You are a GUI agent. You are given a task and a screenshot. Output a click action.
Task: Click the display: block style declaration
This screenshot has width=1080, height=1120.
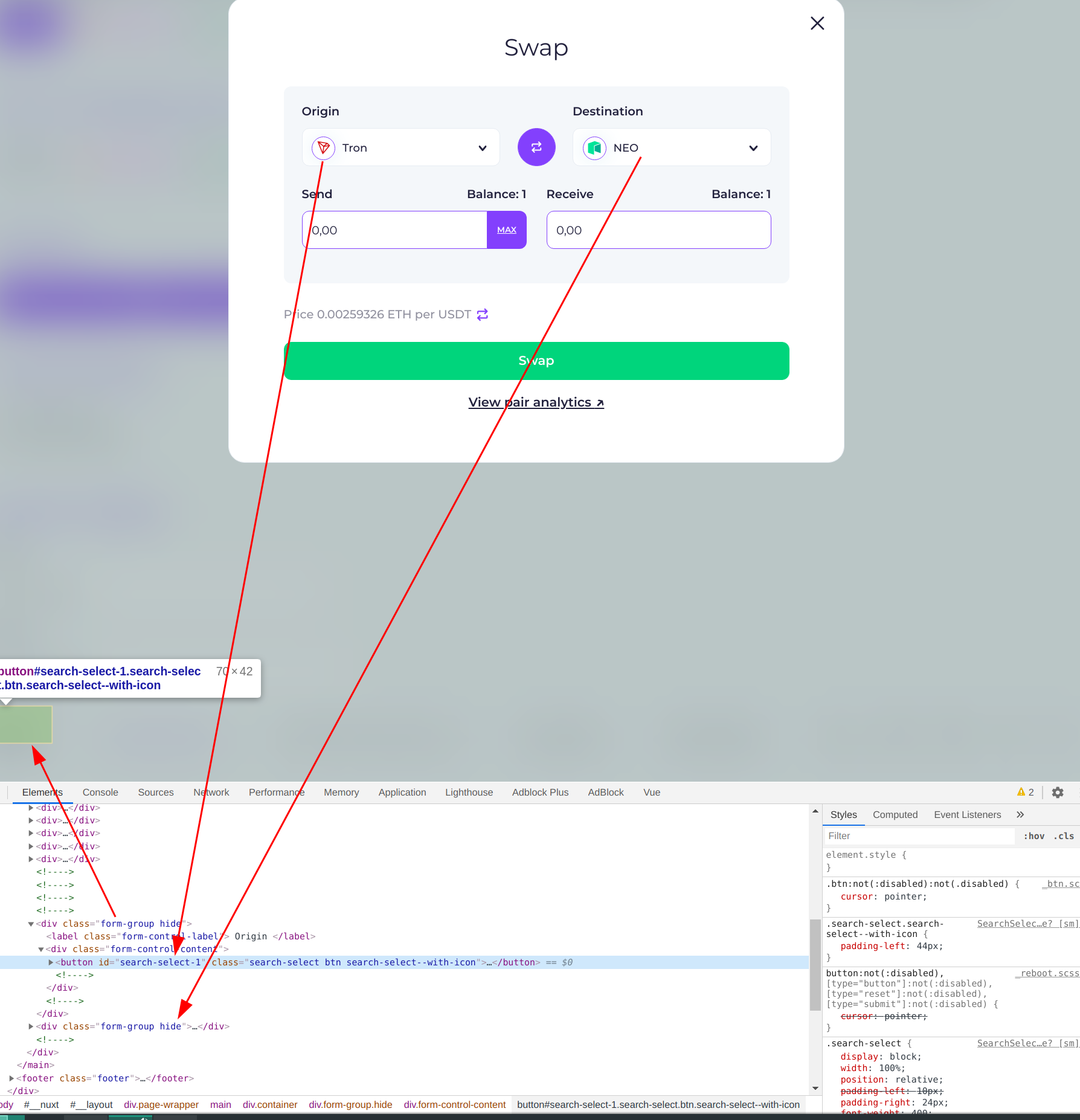pyautogui.click(x=881, y=1057)
